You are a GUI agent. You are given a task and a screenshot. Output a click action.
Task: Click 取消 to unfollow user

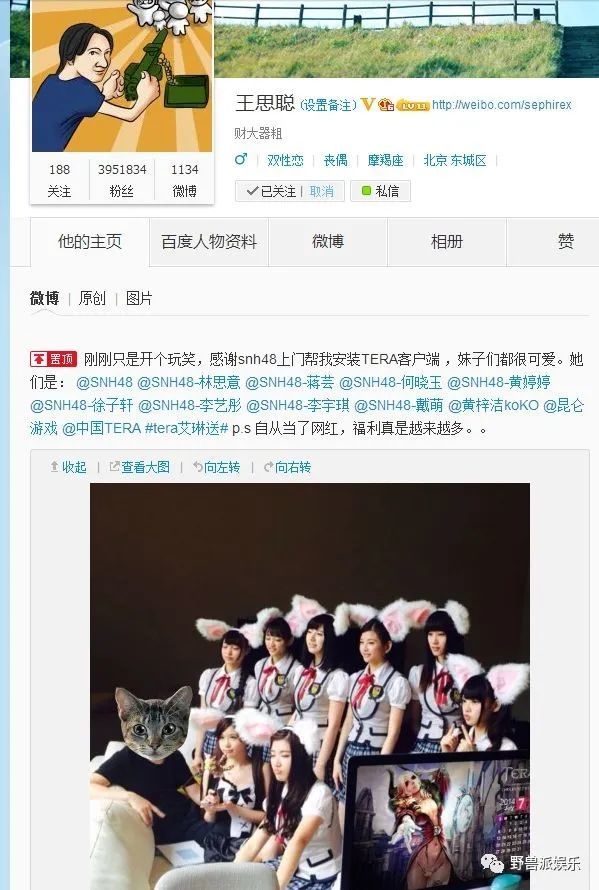tap(322, 191)
